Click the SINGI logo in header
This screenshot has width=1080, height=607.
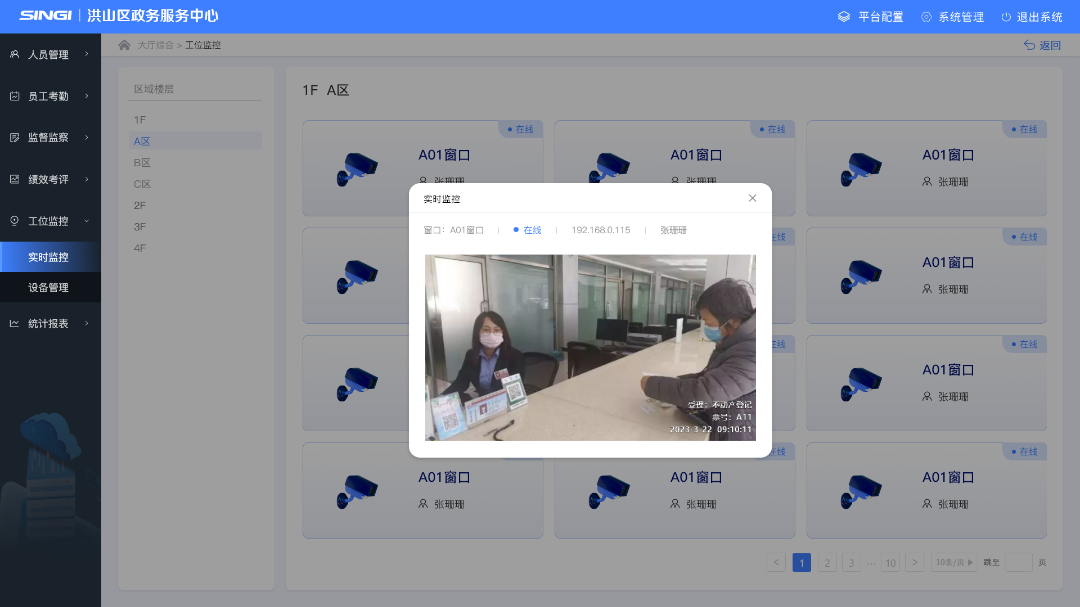(x=45, y=15)
